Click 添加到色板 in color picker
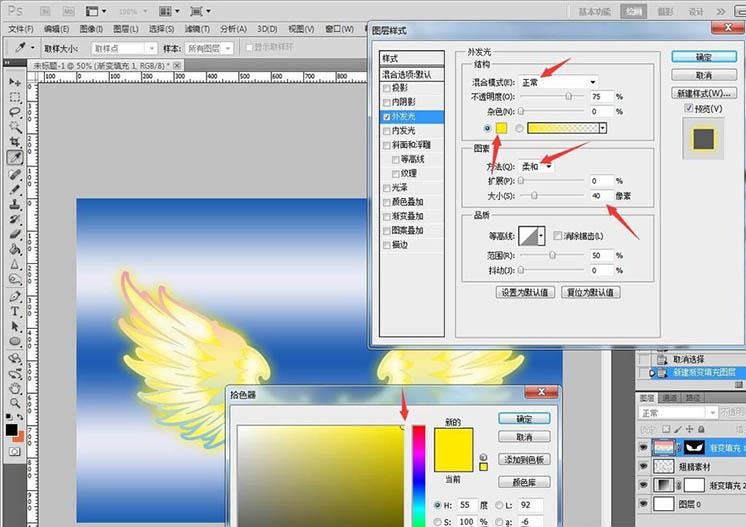This screenshot has height=527, width=746. click(524, 459)
